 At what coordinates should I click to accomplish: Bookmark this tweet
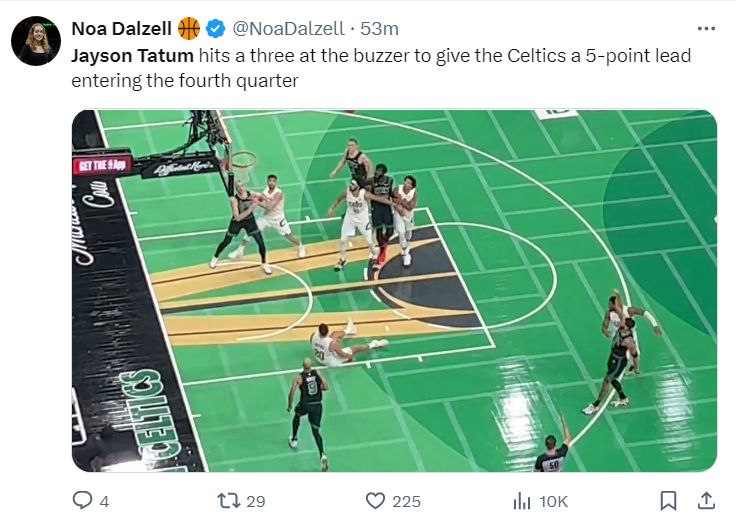(669, 500)
